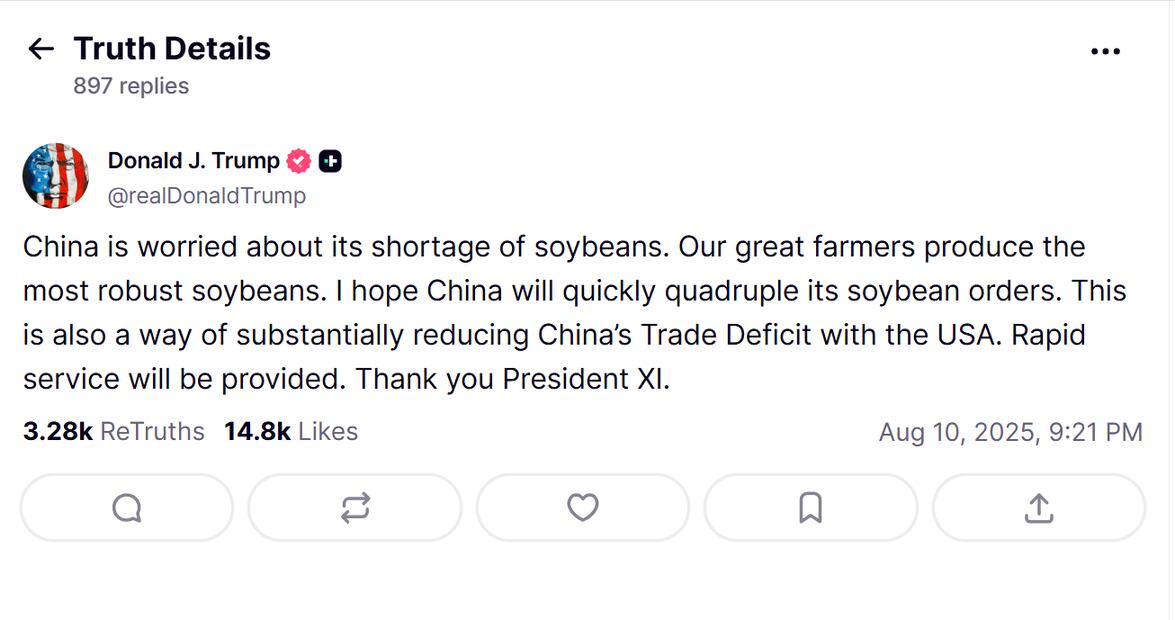View the 3.28k ReTruths list
Viewport: 1175px width, 620px height.
point(113,432)
